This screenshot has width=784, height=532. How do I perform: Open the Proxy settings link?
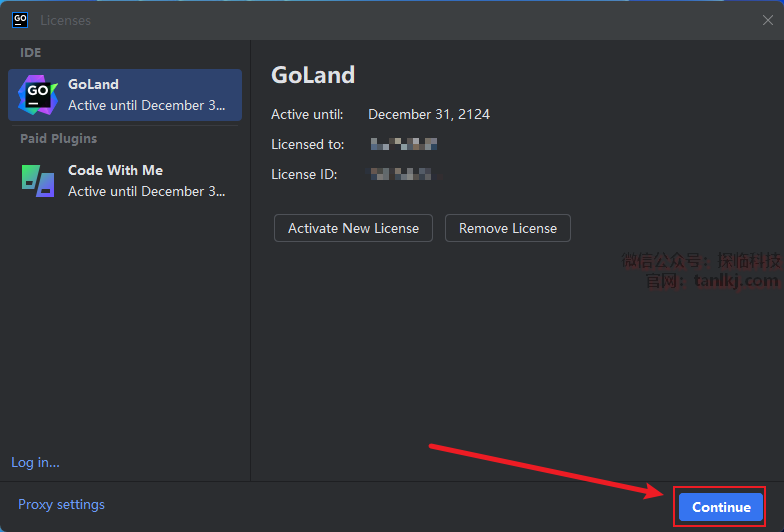[62, 504]
